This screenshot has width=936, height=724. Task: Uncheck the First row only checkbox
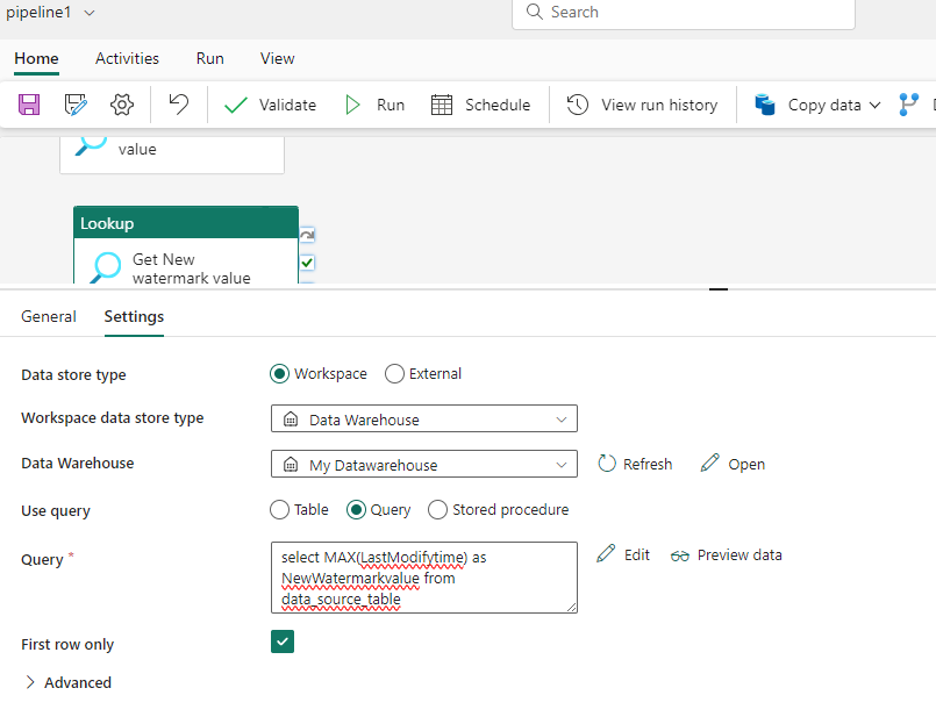coord(282,642)
